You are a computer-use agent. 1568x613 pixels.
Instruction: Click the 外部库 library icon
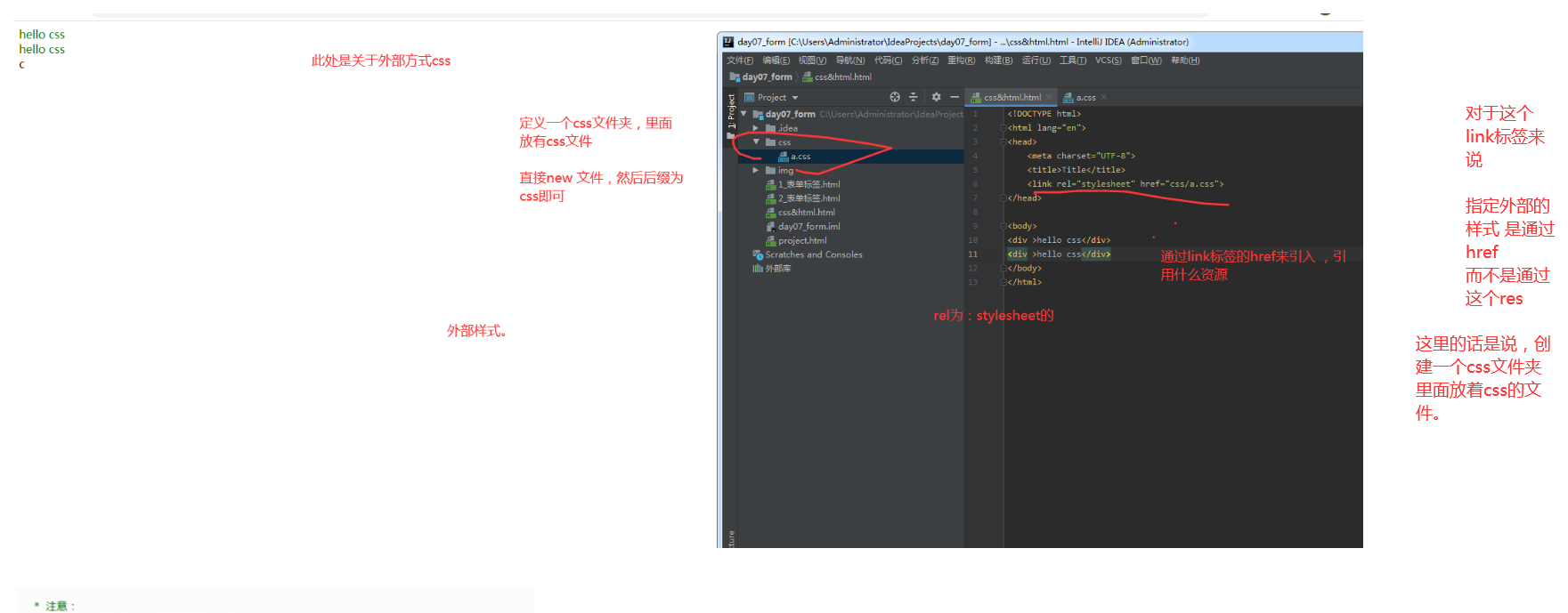pyautogui.click(x=758, y=269)
